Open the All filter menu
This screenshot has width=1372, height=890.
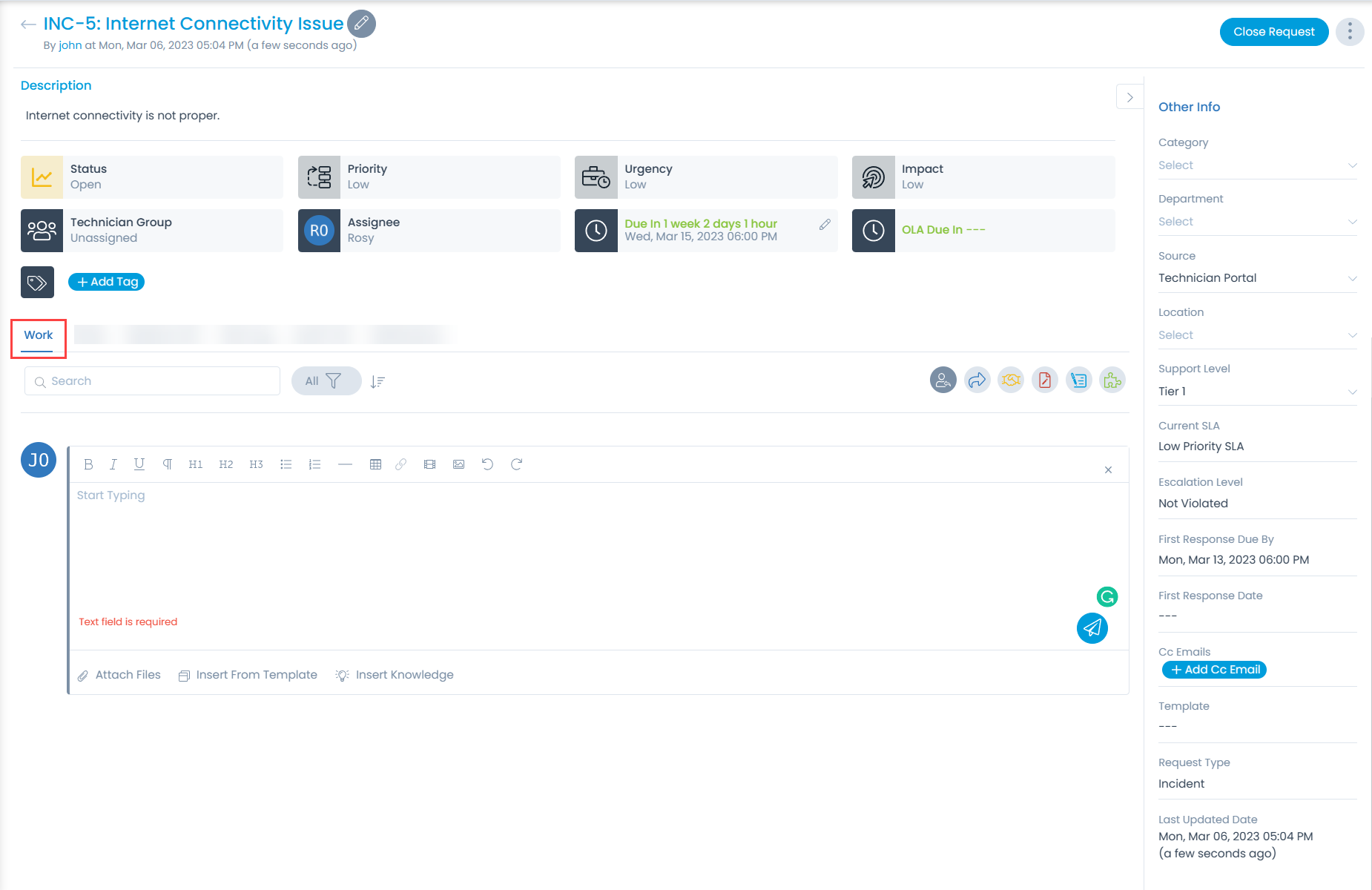[x=326, y=381]
